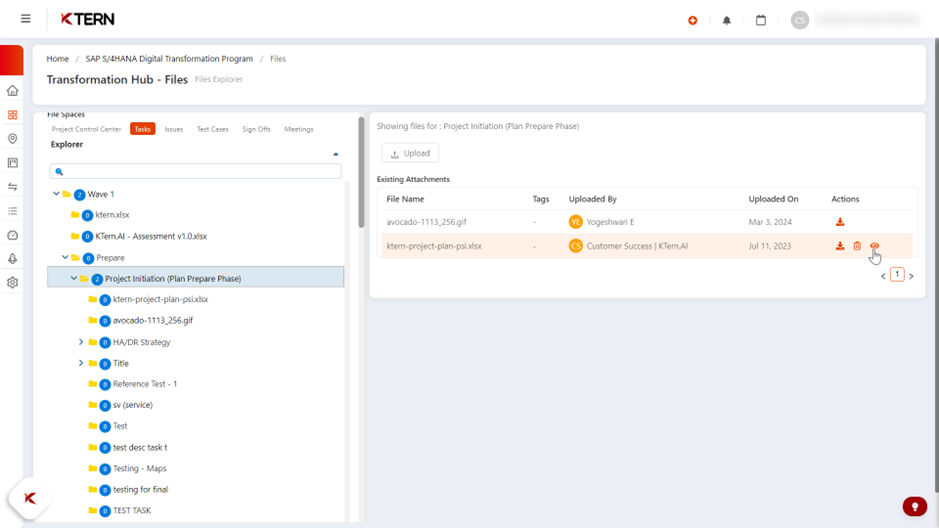This screenshot has height=528, width=939.
Task: Delete ktern-project-plan-psi.xlsx attachment
Action: 857,246
